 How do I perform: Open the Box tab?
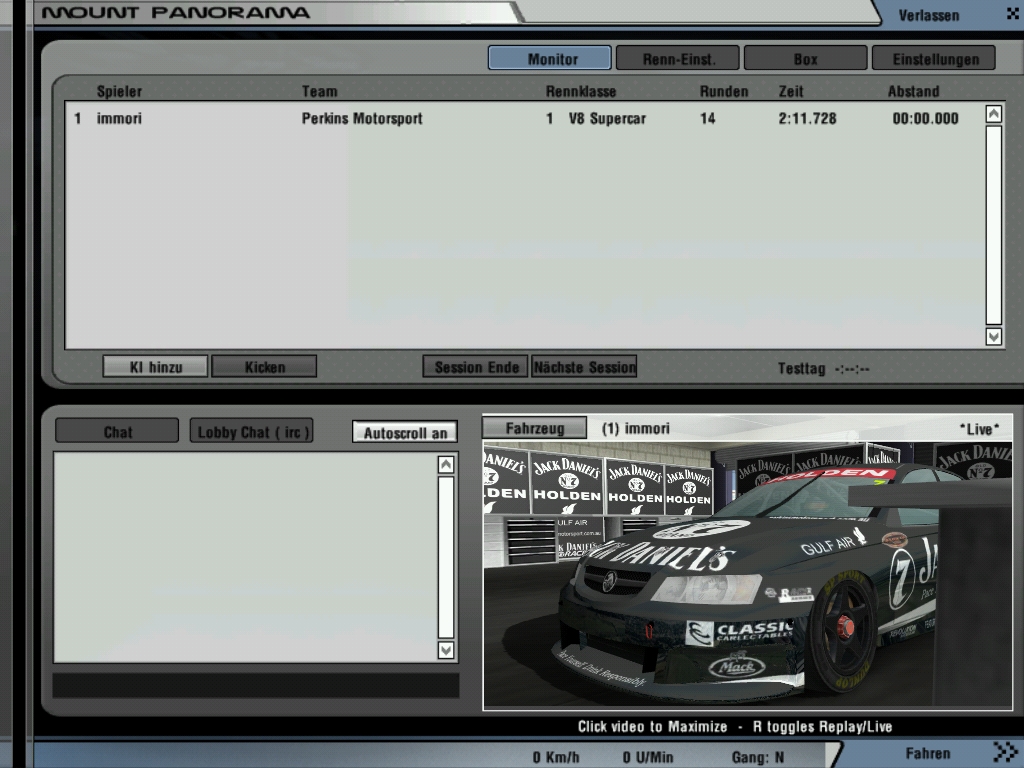tap(805, 58)
